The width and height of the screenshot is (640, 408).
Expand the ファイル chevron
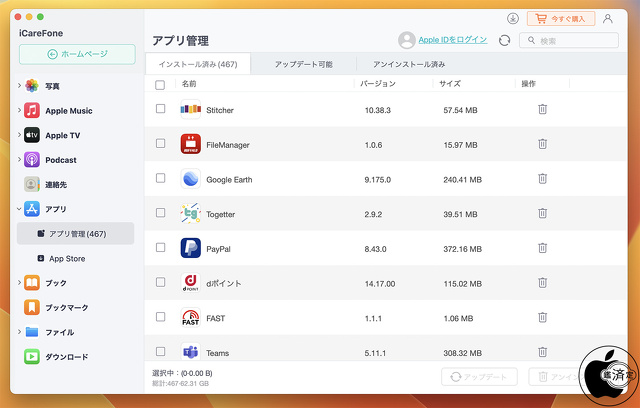(x=19, y=332)
